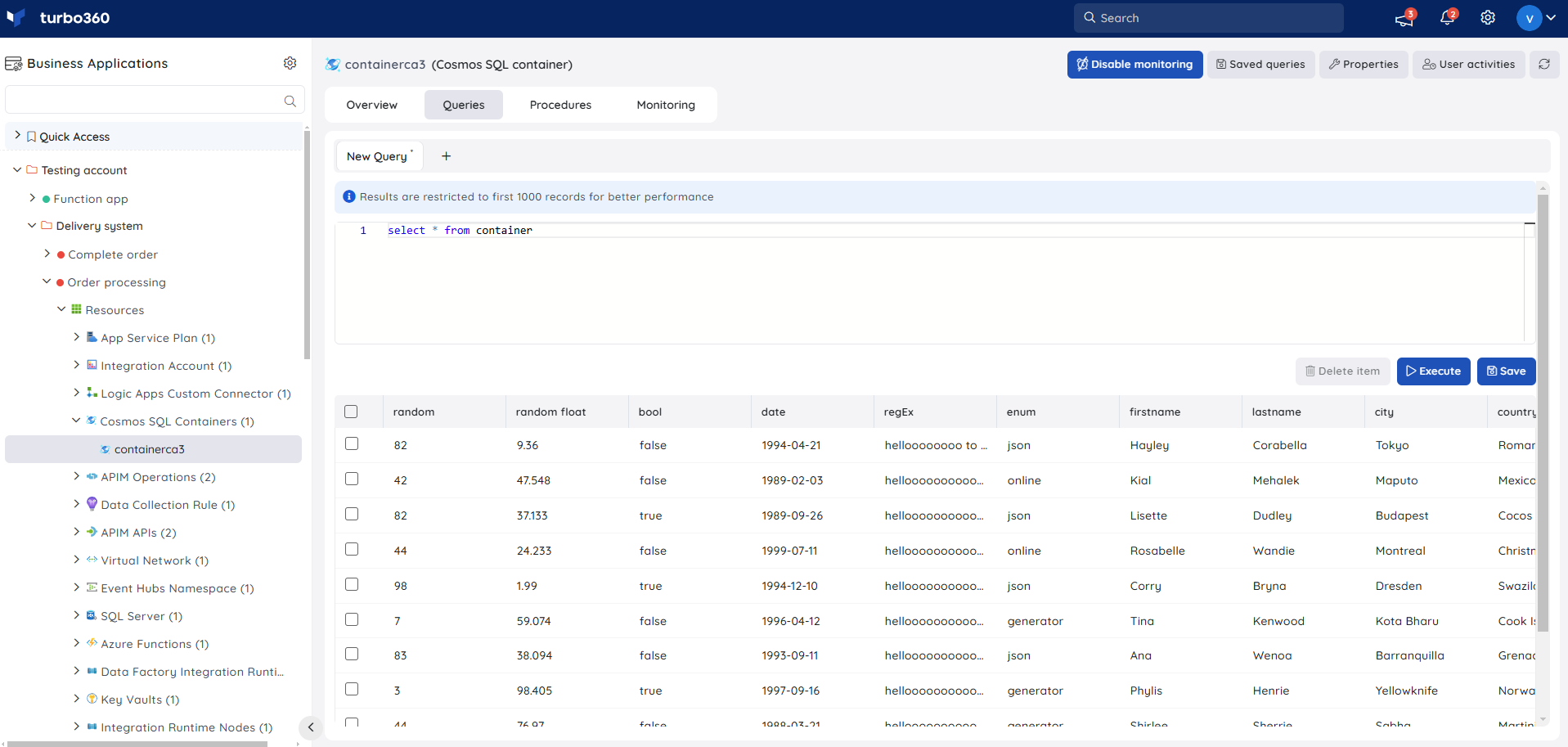Select the New Query tab
Viewport: 1568px width, 747px height.
coord(380,156)
